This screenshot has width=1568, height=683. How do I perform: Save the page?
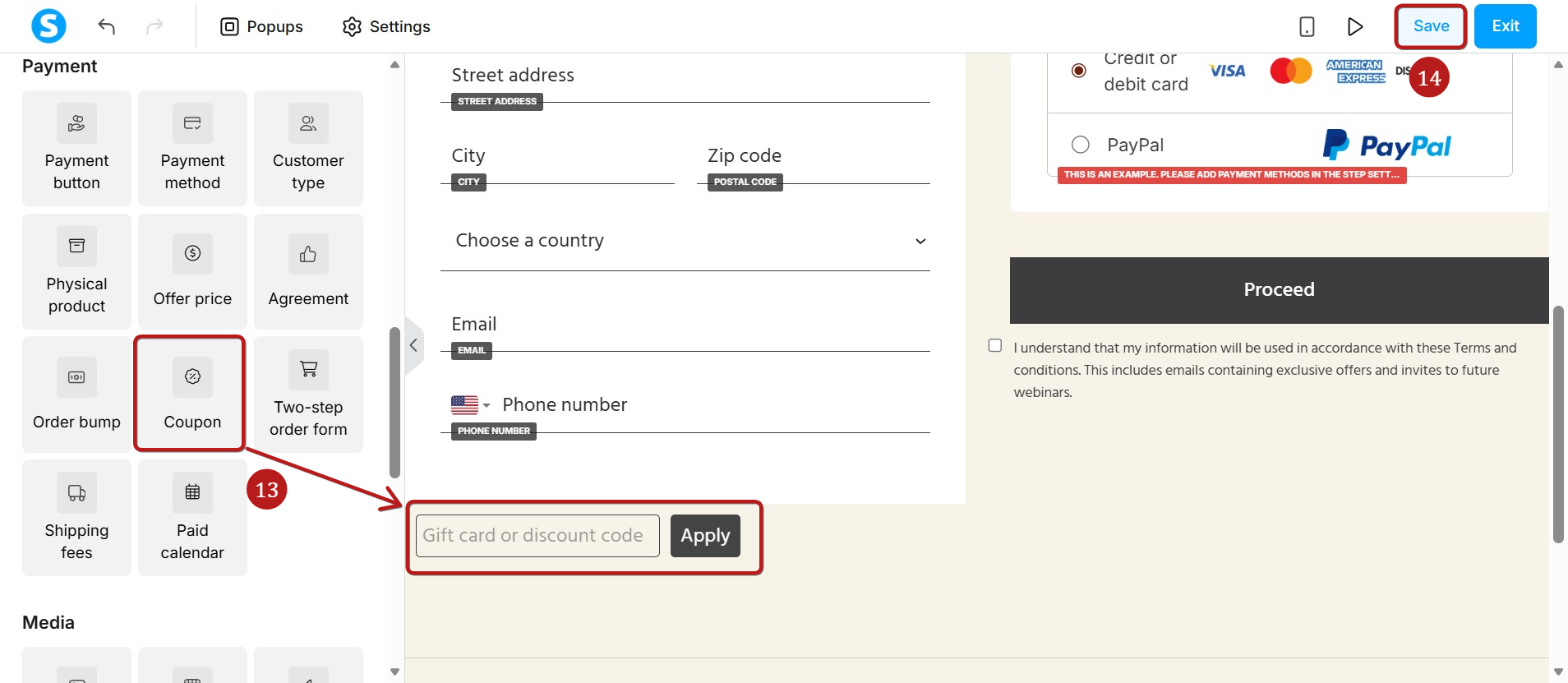pos(1431,26)
